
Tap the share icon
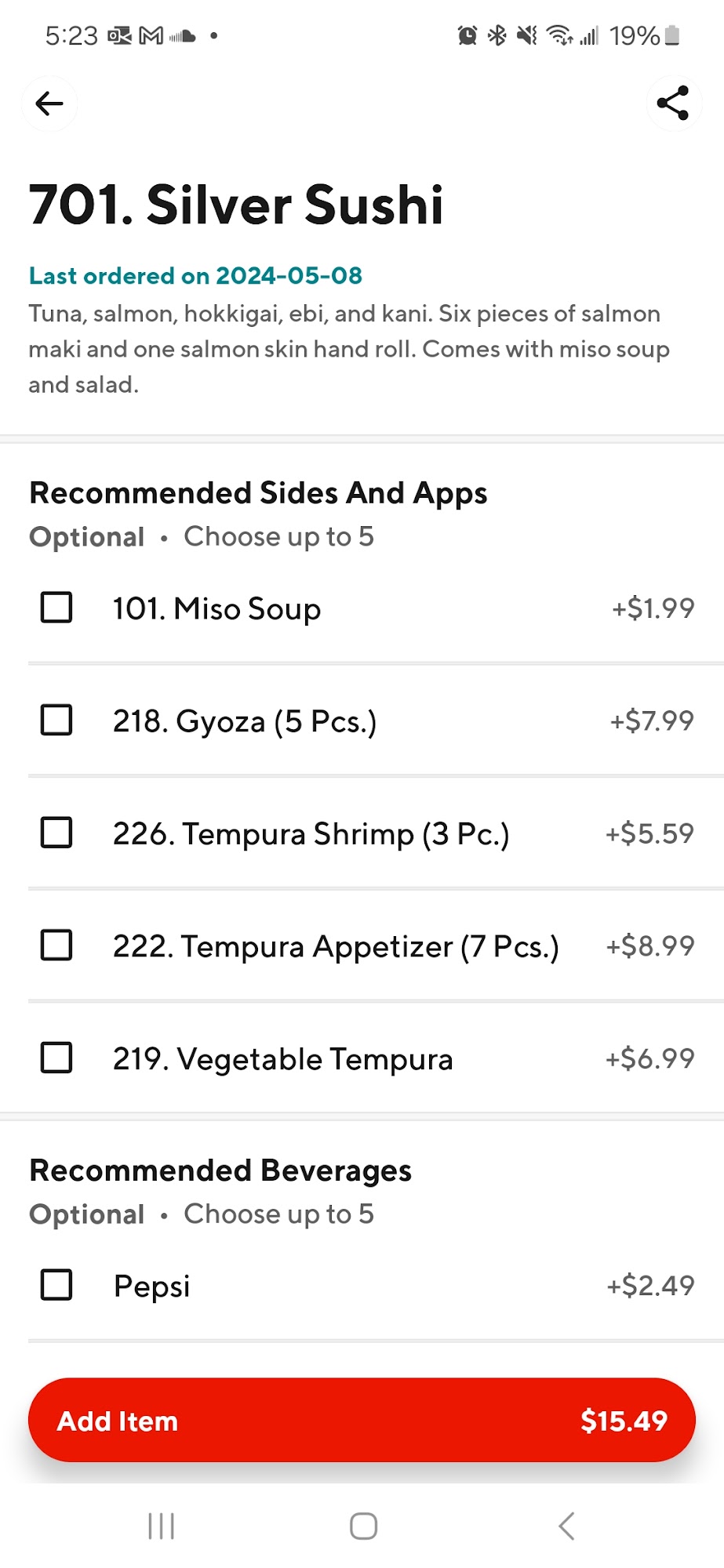coord(673,103)
